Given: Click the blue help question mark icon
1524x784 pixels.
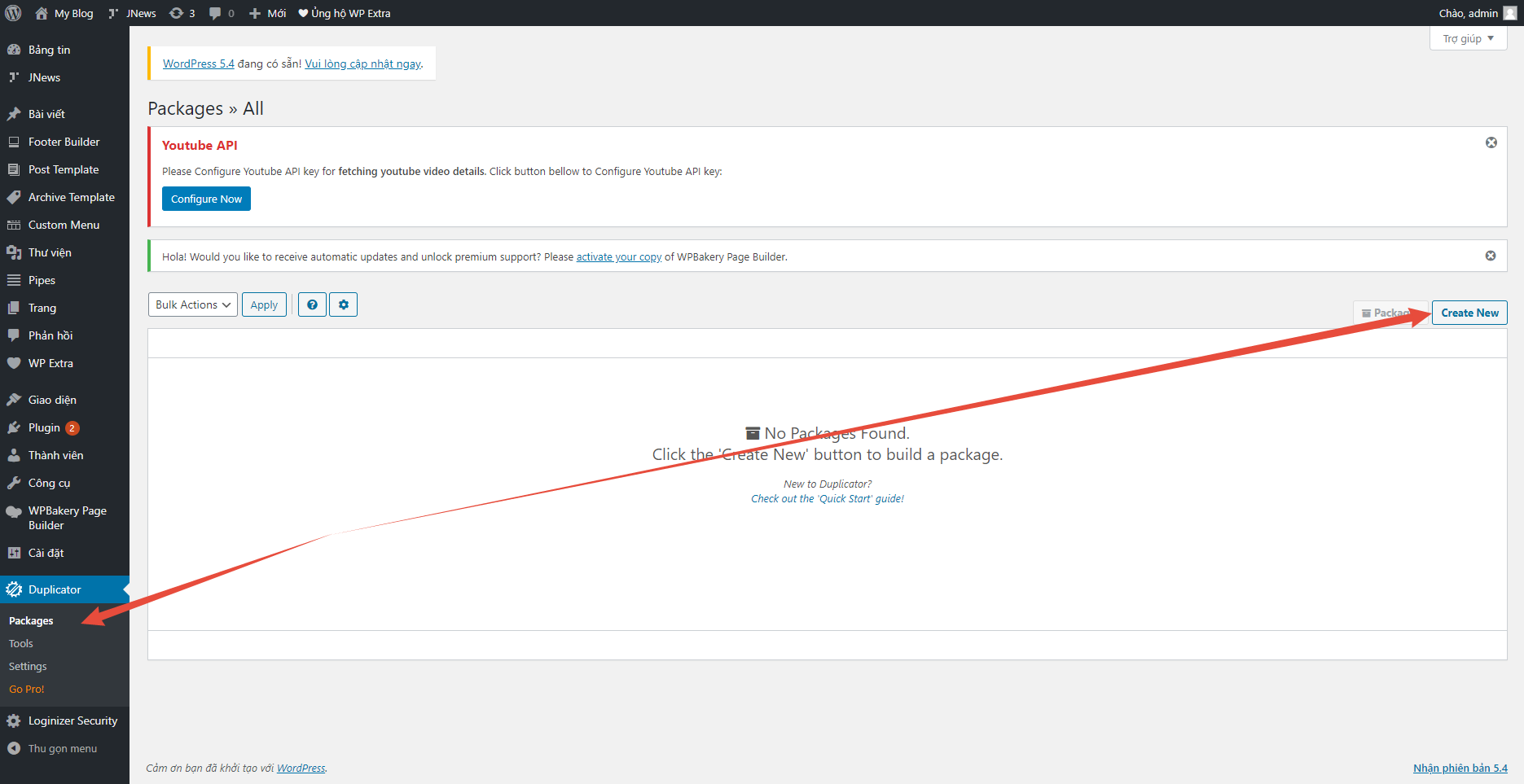Looking at the screenshot, I should pyautogui.click(x=312, y=304).
